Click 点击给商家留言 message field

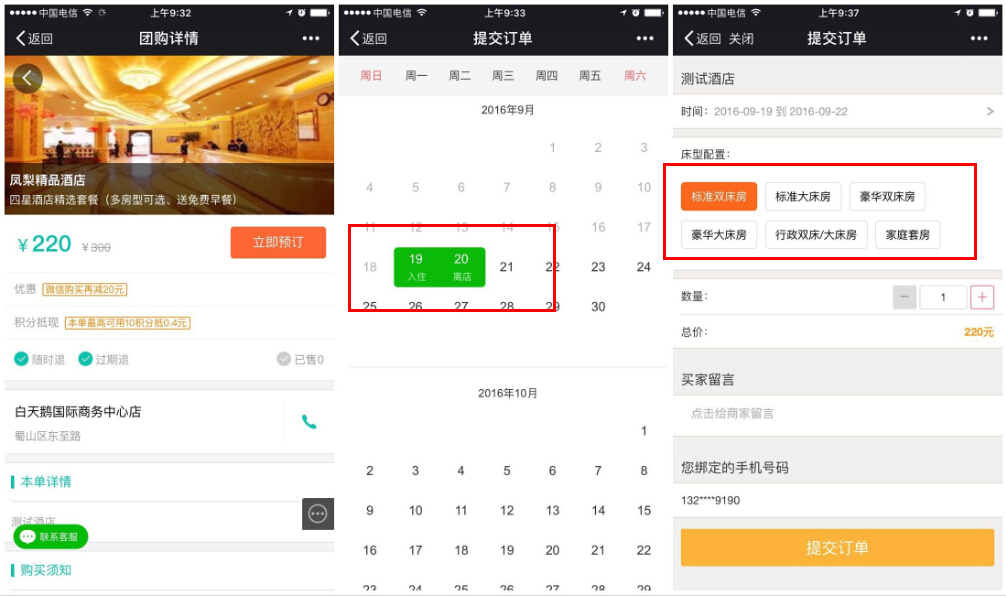coord(732,413)
